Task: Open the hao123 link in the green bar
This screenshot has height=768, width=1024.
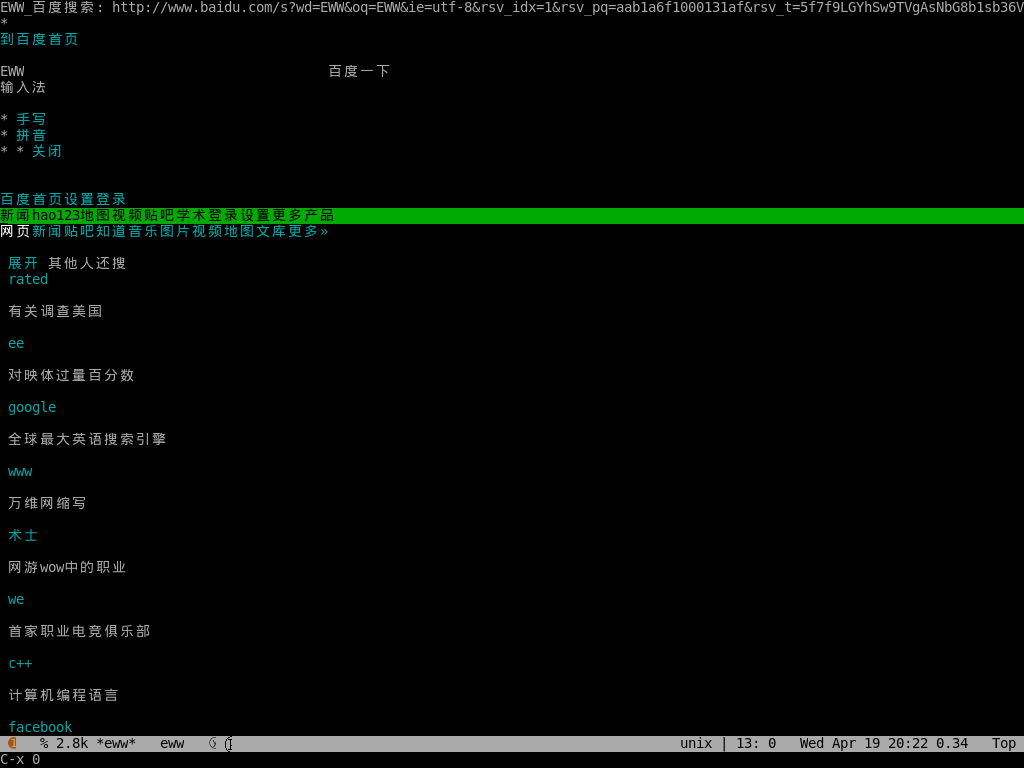Action: (x=56, y=215)
